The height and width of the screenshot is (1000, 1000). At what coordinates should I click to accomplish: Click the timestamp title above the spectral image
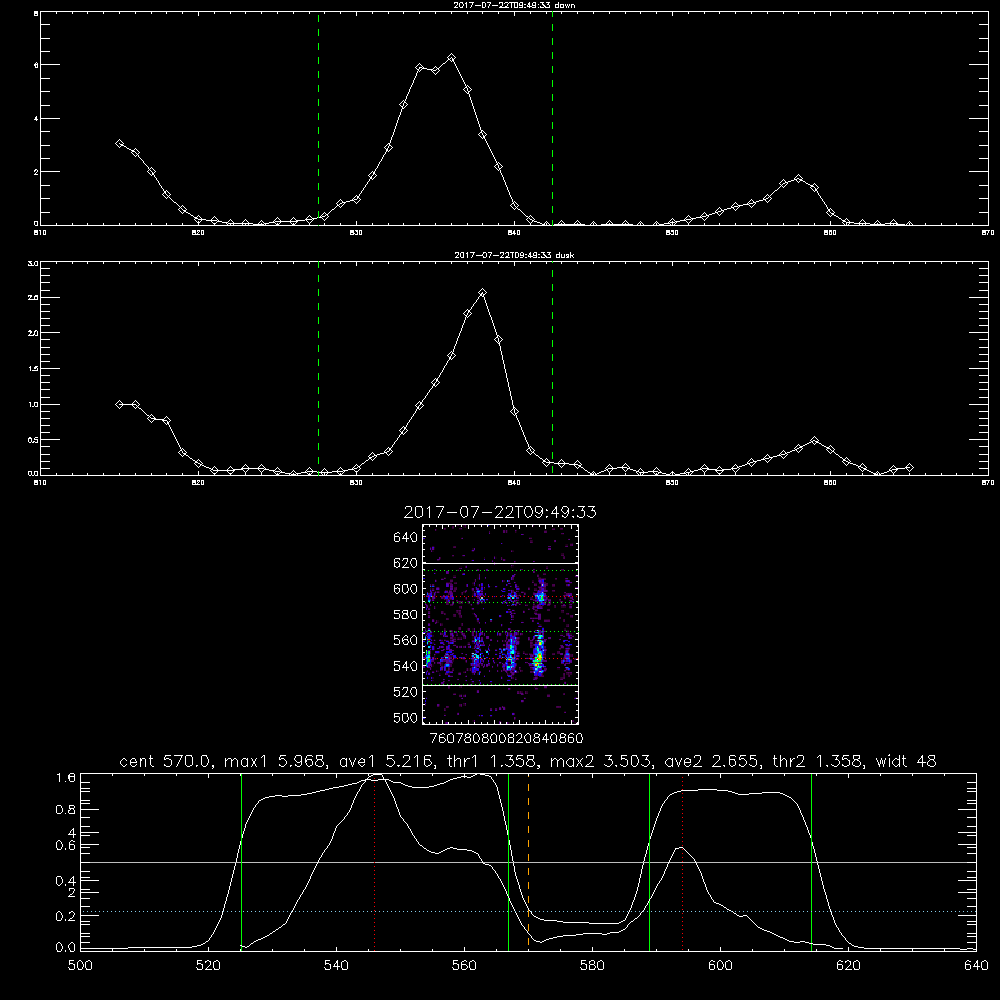pyautogui.click(x=500, y=512)
